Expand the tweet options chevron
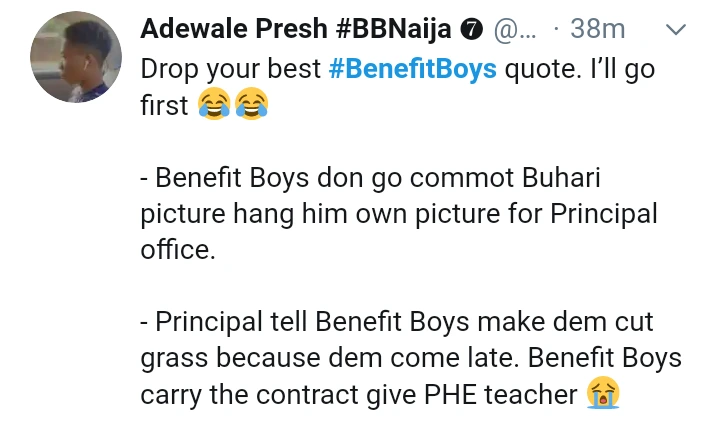 coord(676,30)
